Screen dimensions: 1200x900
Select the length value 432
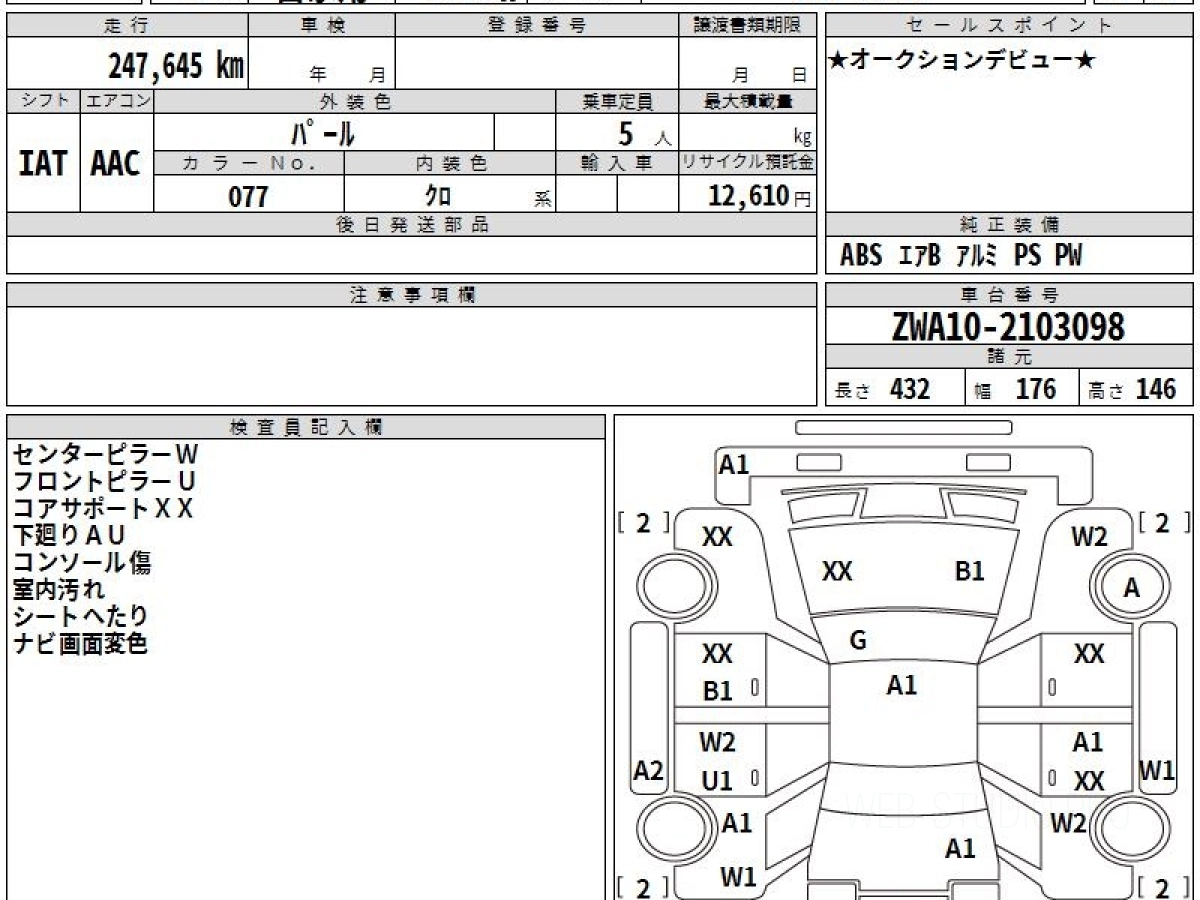point(909,389)
